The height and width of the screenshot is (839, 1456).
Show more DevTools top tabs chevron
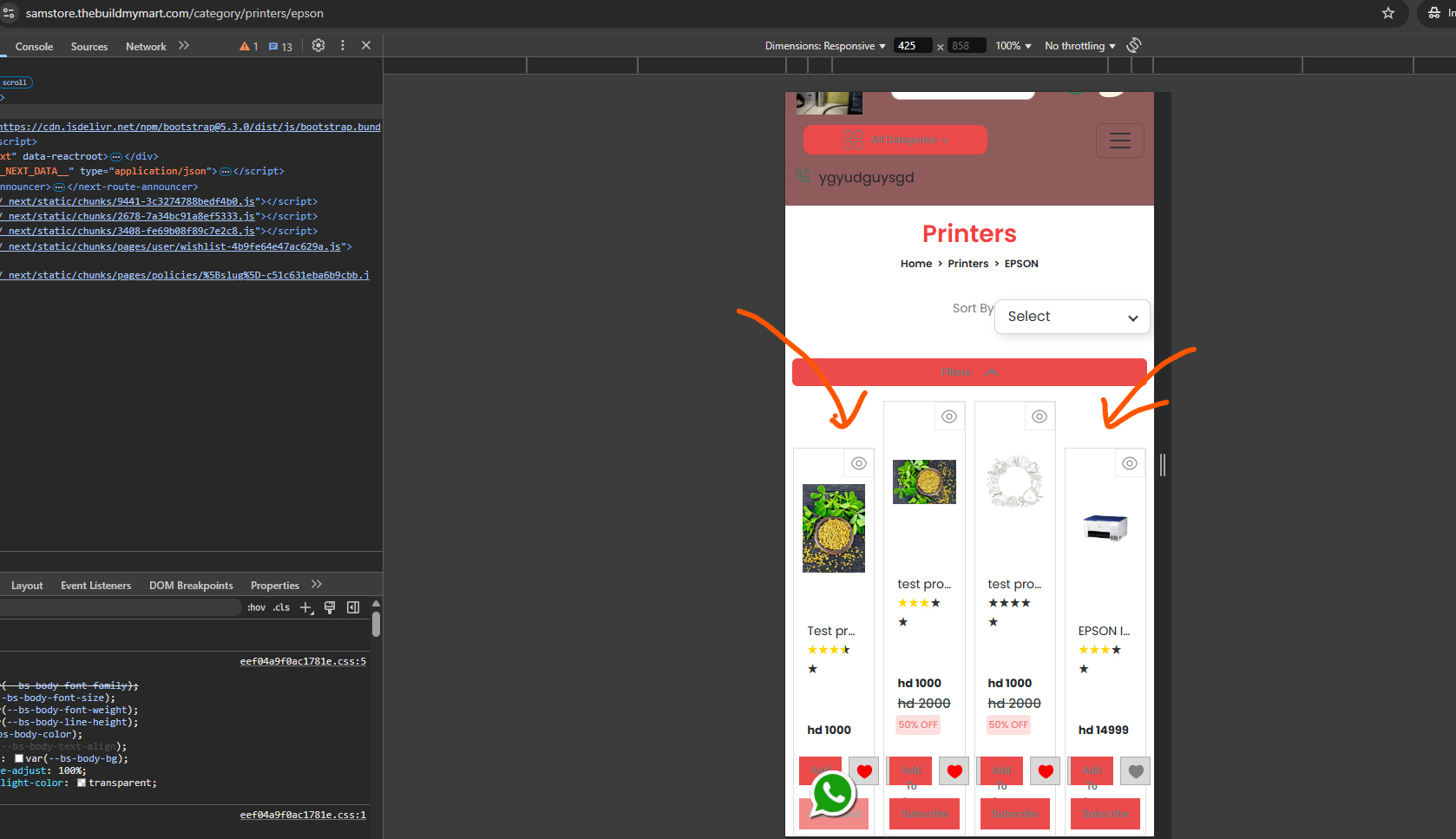click(x=184, y=45)
